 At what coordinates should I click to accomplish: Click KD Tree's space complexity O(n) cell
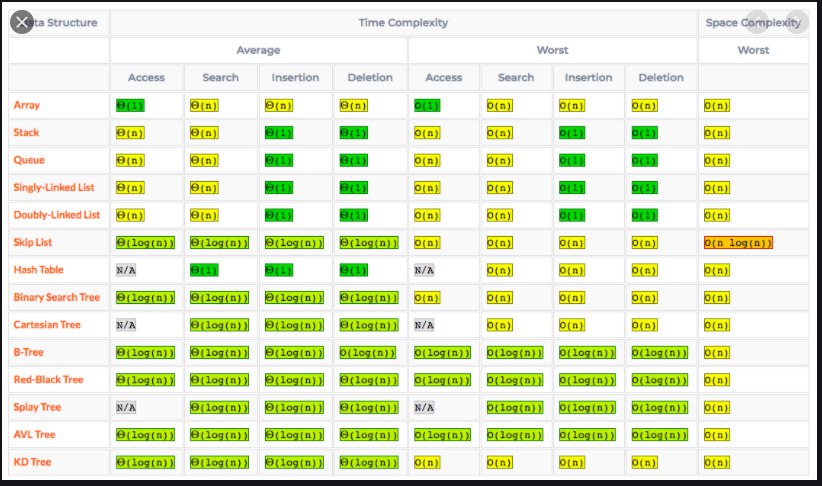point(717,462)
